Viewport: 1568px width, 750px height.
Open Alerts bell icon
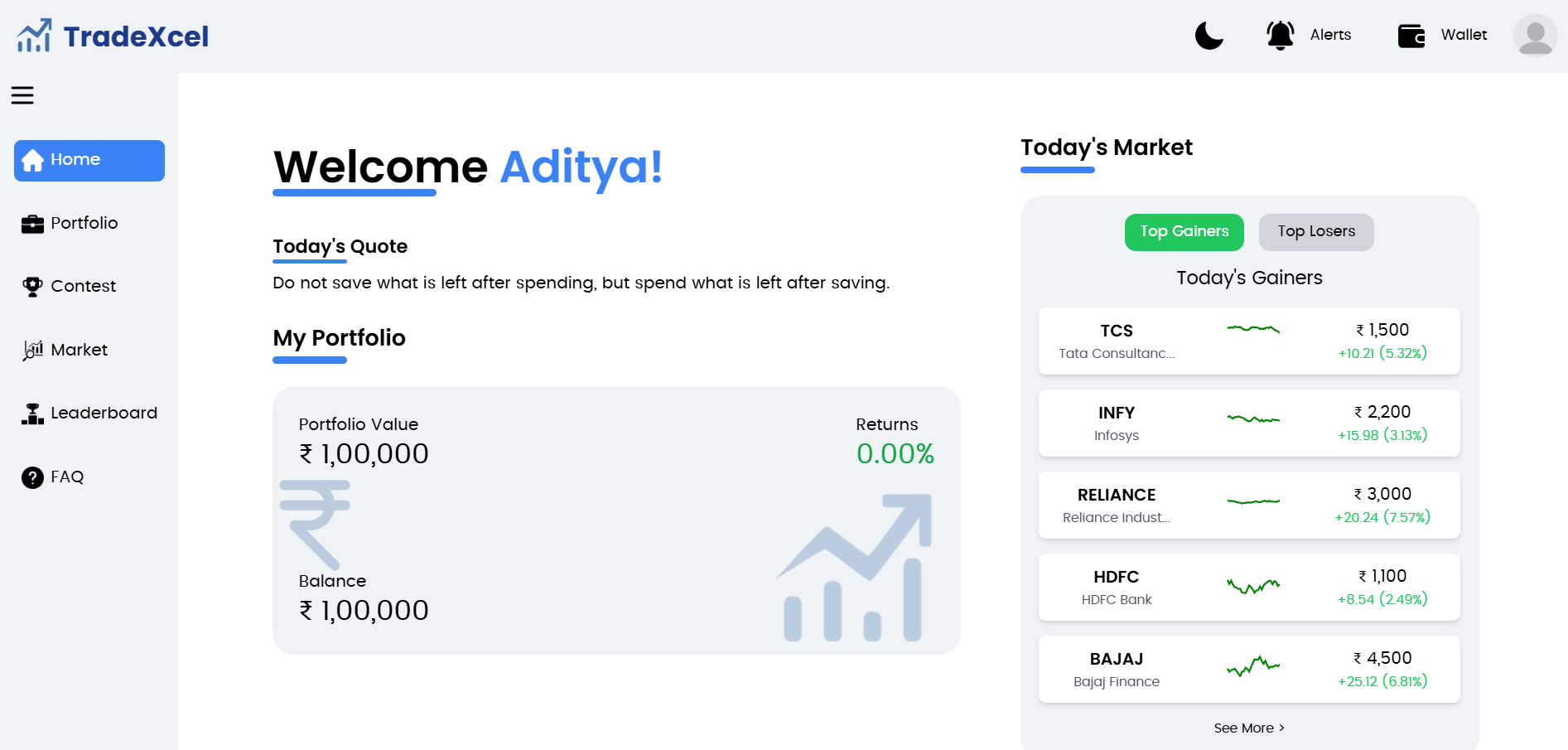pyautogui.click(x=1281, y=35)
